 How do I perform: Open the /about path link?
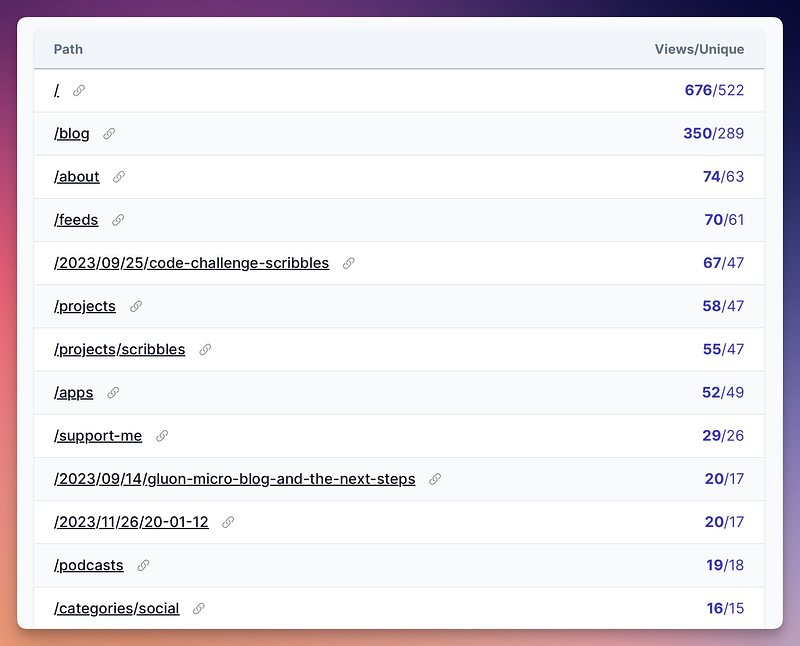[77, 177]
